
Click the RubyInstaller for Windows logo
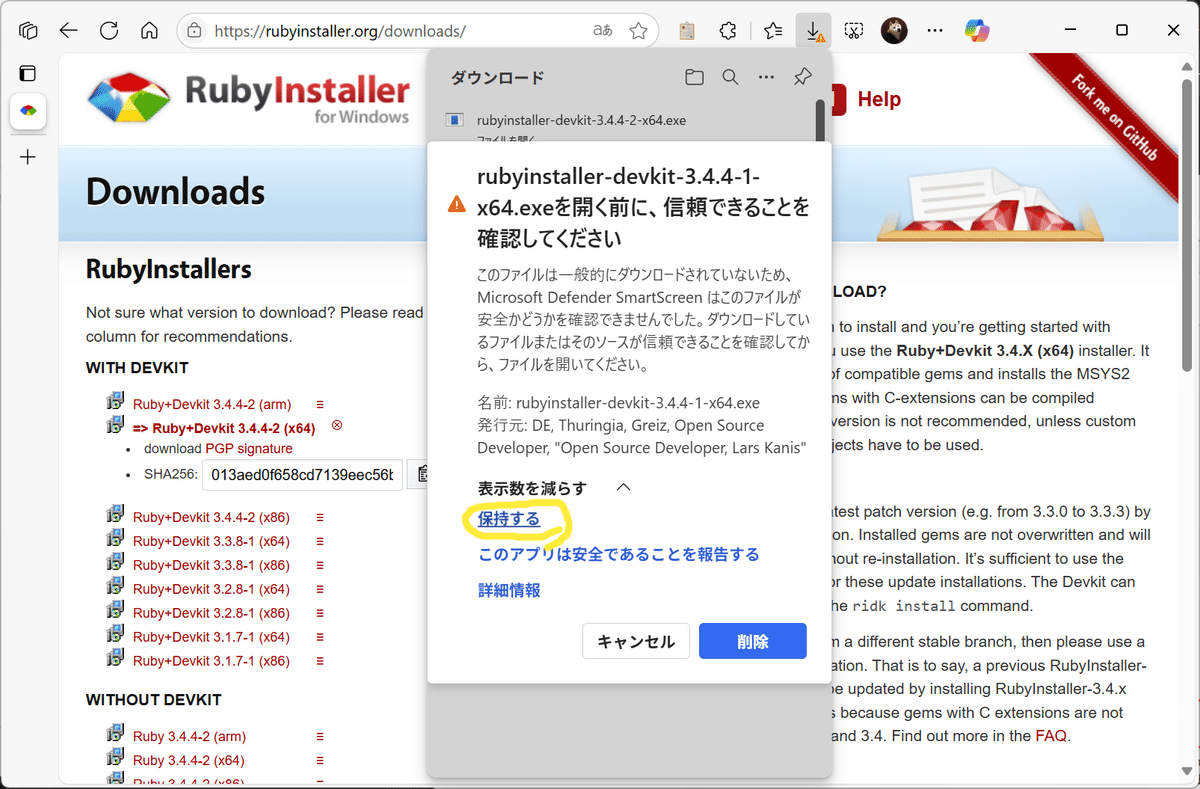(248, 99)
